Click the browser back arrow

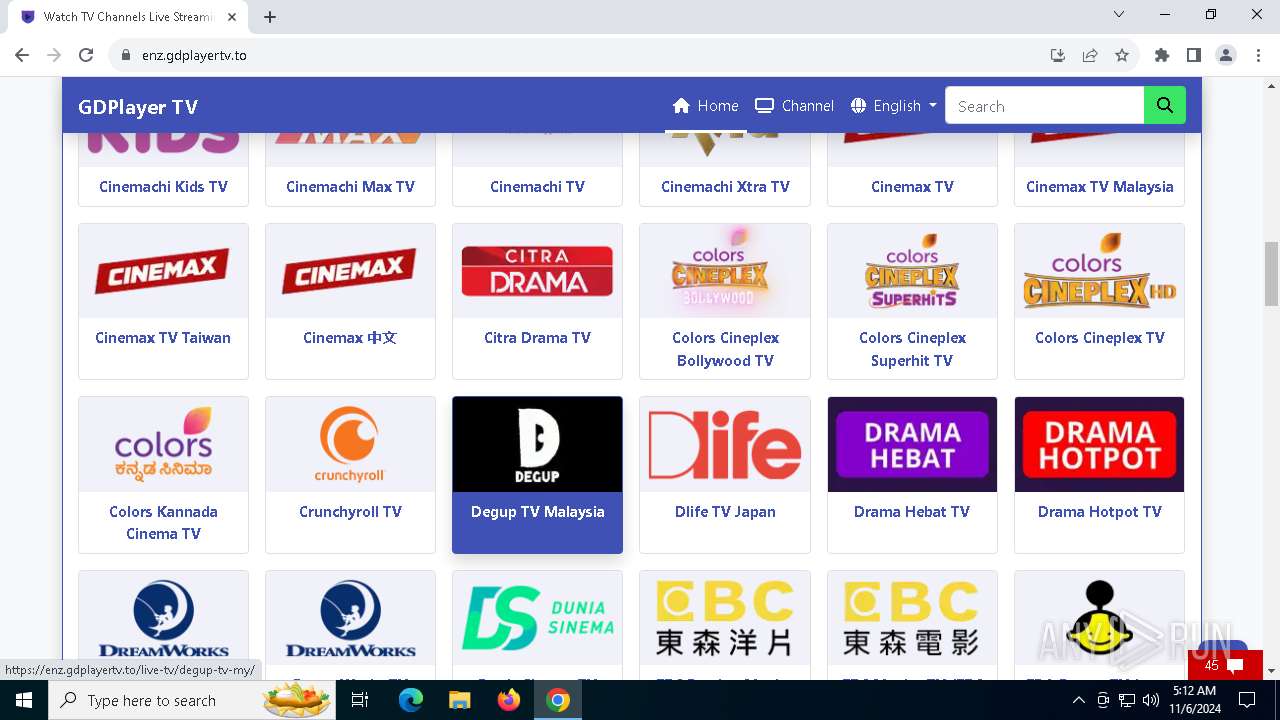click(22, 55)
